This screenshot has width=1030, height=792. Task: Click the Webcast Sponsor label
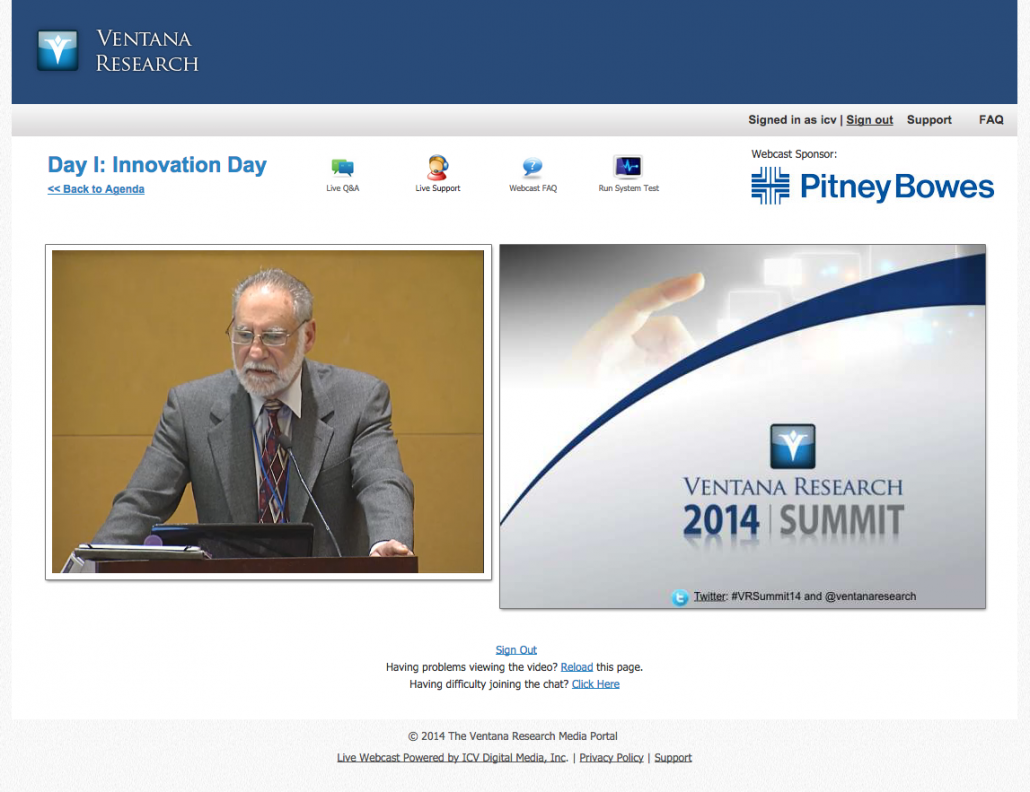[x=794, y=154]
